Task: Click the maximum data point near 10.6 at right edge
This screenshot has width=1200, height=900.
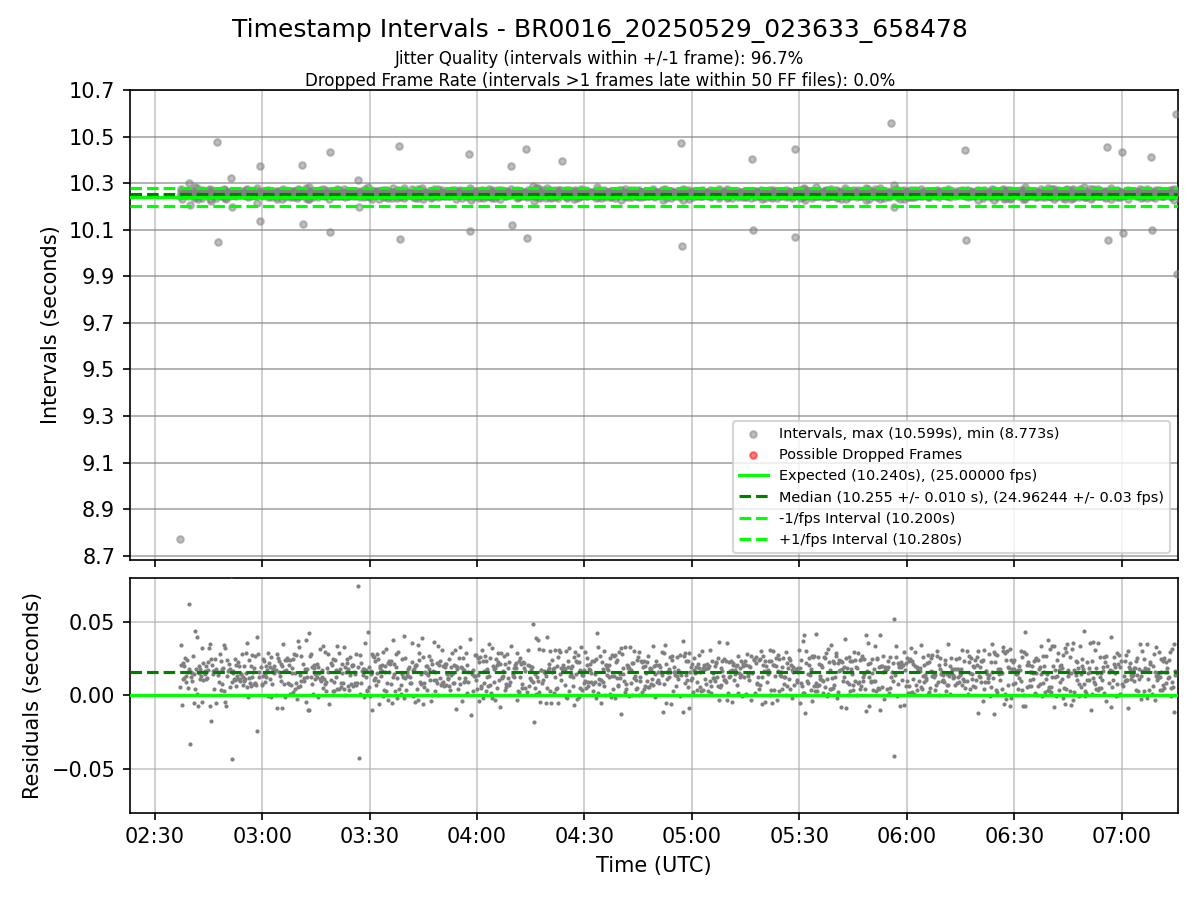Action: tap(1176, 114)
